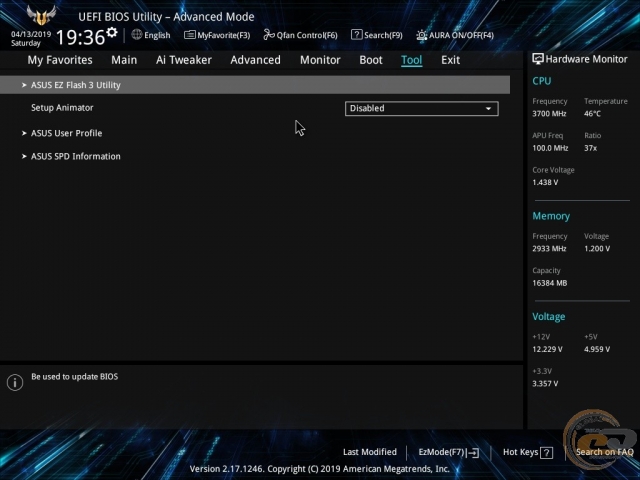
Task: Click the 04/13/2019 date
Action: (31, 34)
